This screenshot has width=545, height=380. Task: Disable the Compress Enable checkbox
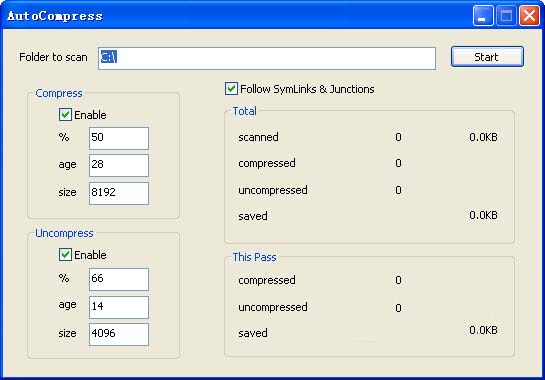click(65, 115)
